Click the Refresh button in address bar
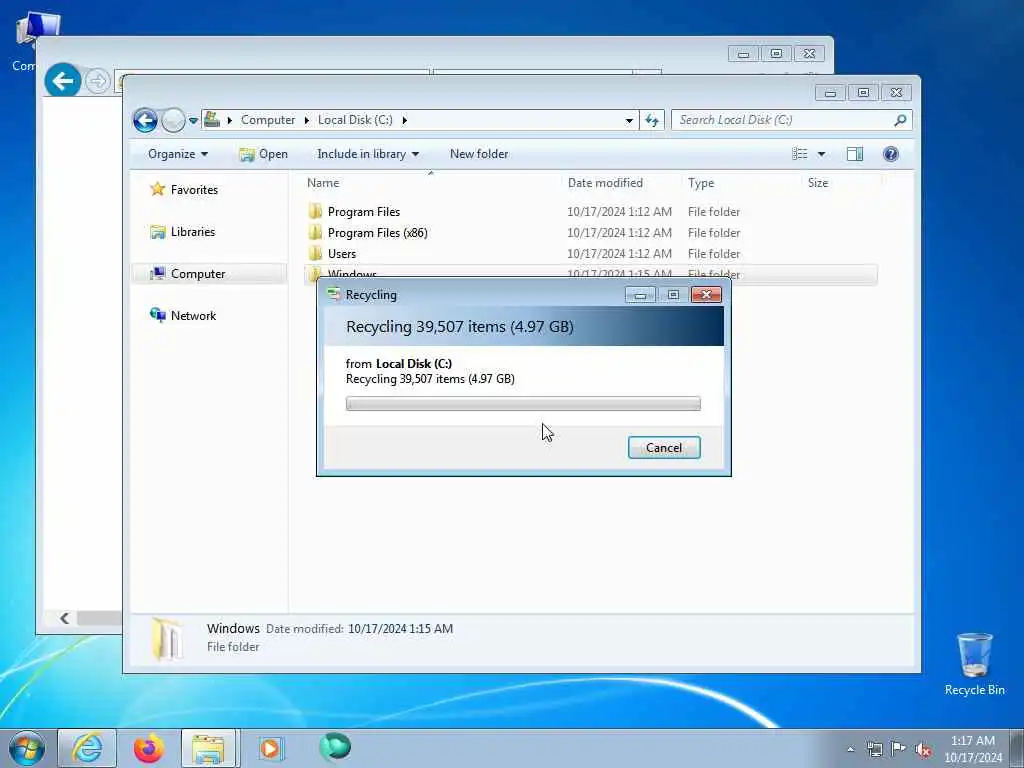The image size is (1024, 768). point(652,120)
